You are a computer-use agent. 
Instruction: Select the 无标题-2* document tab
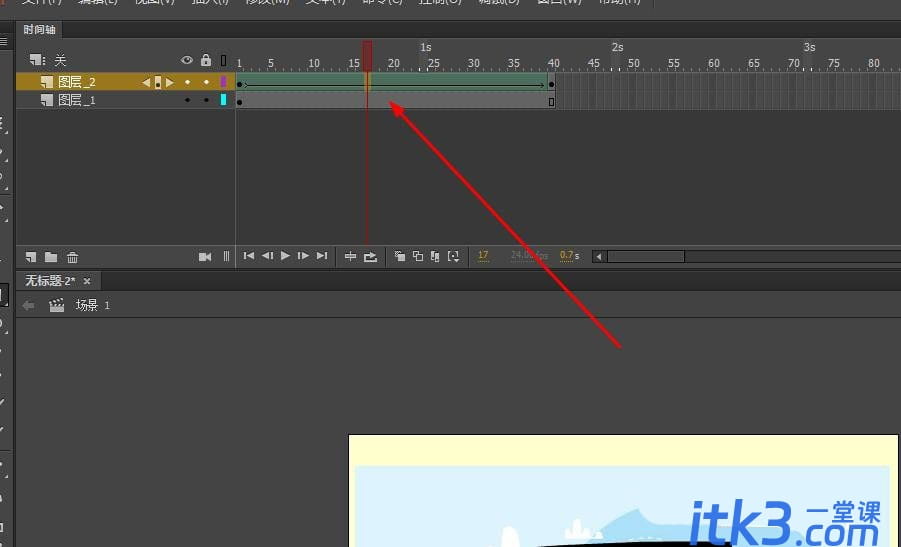50,281
